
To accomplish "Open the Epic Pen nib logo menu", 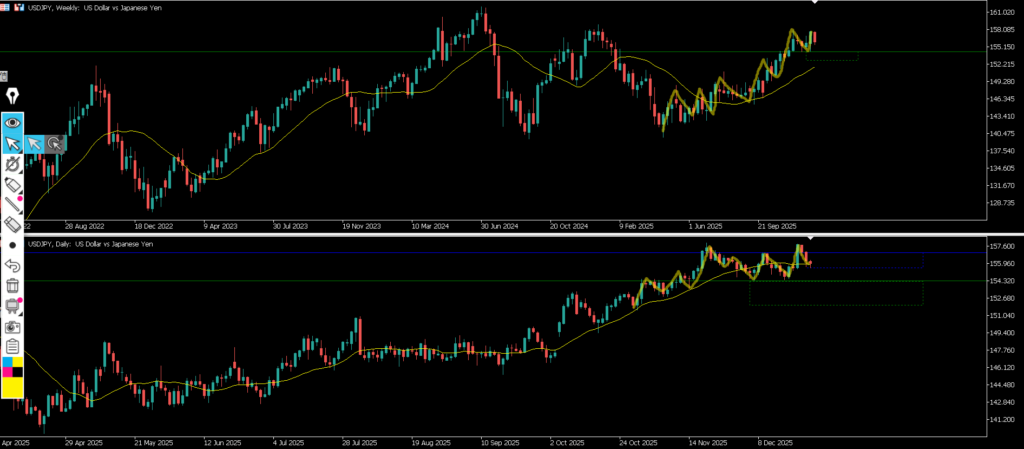I will [x=12, y=97].
